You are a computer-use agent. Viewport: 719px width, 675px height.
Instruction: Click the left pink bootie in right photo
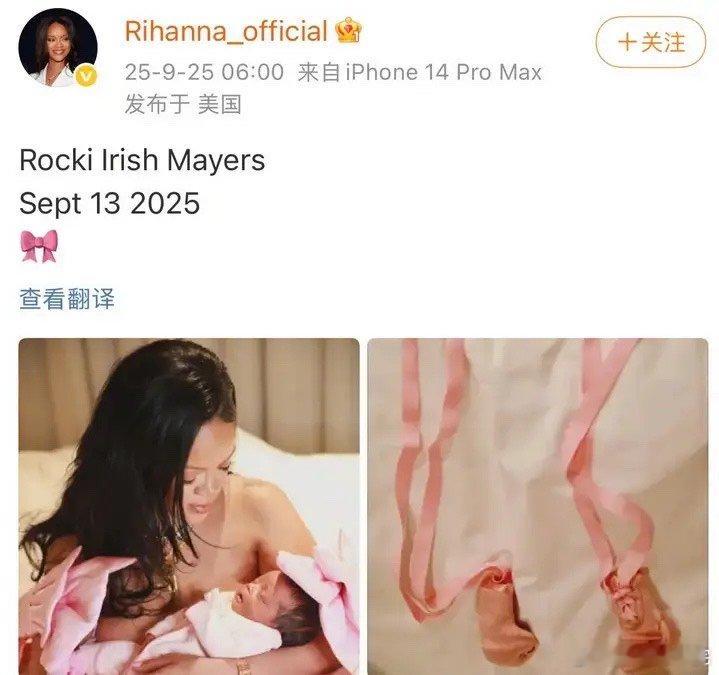click(505, 615)
